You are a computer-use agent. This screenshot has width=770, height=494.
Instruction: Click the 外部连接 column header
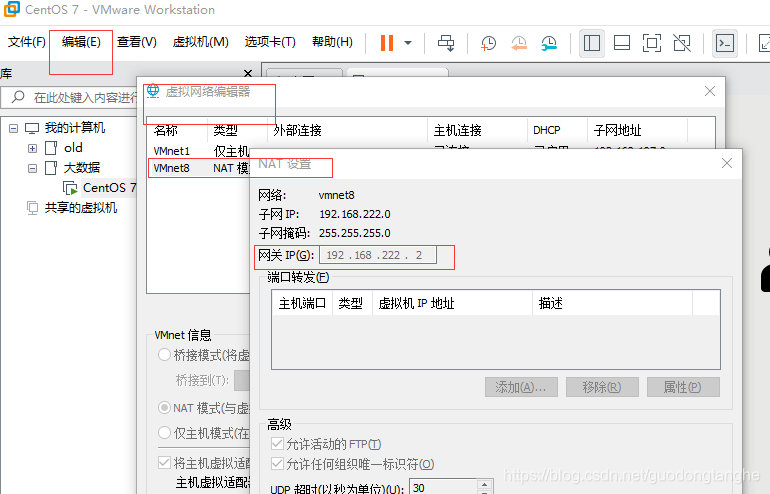point(347,130)
